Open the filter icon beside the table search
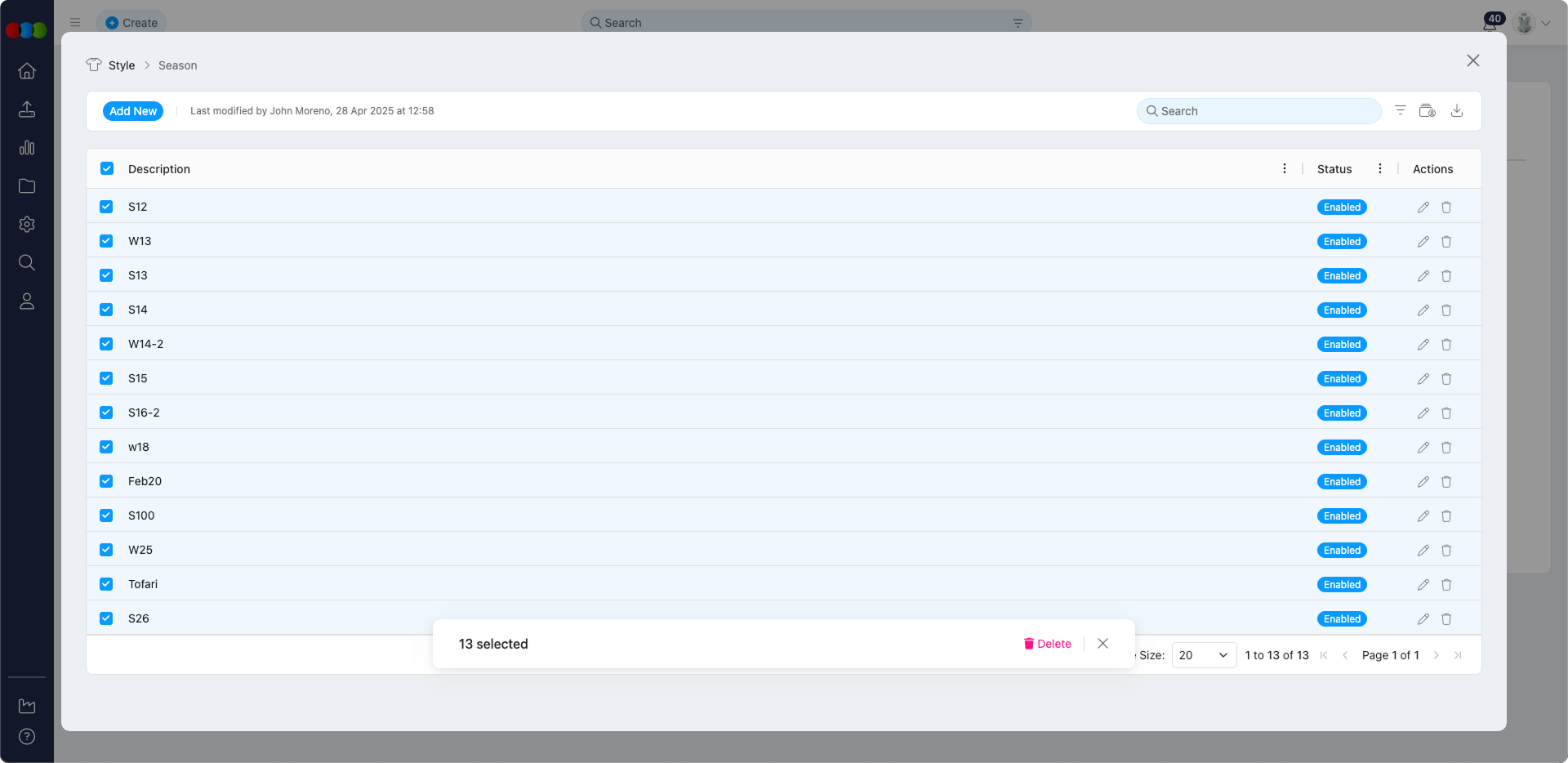 click(1400, 111)
